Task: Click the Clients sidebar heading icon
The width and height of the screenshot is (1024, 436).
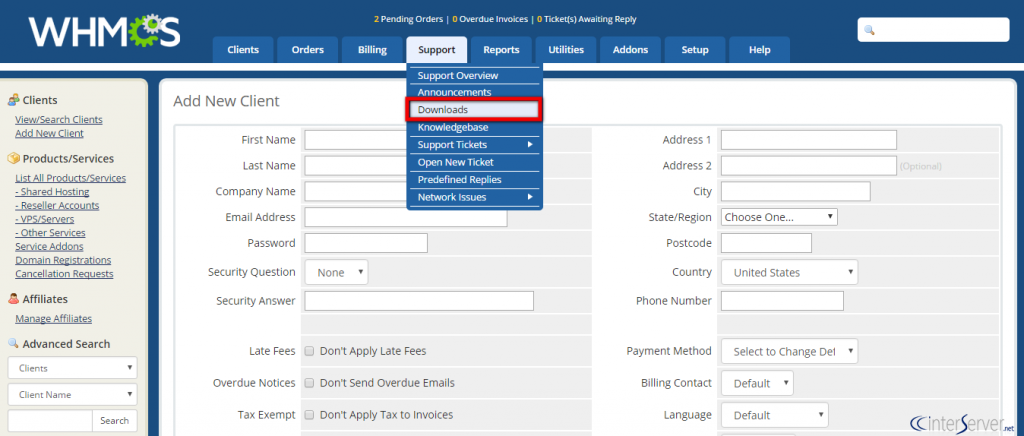Action: point(13,100)
